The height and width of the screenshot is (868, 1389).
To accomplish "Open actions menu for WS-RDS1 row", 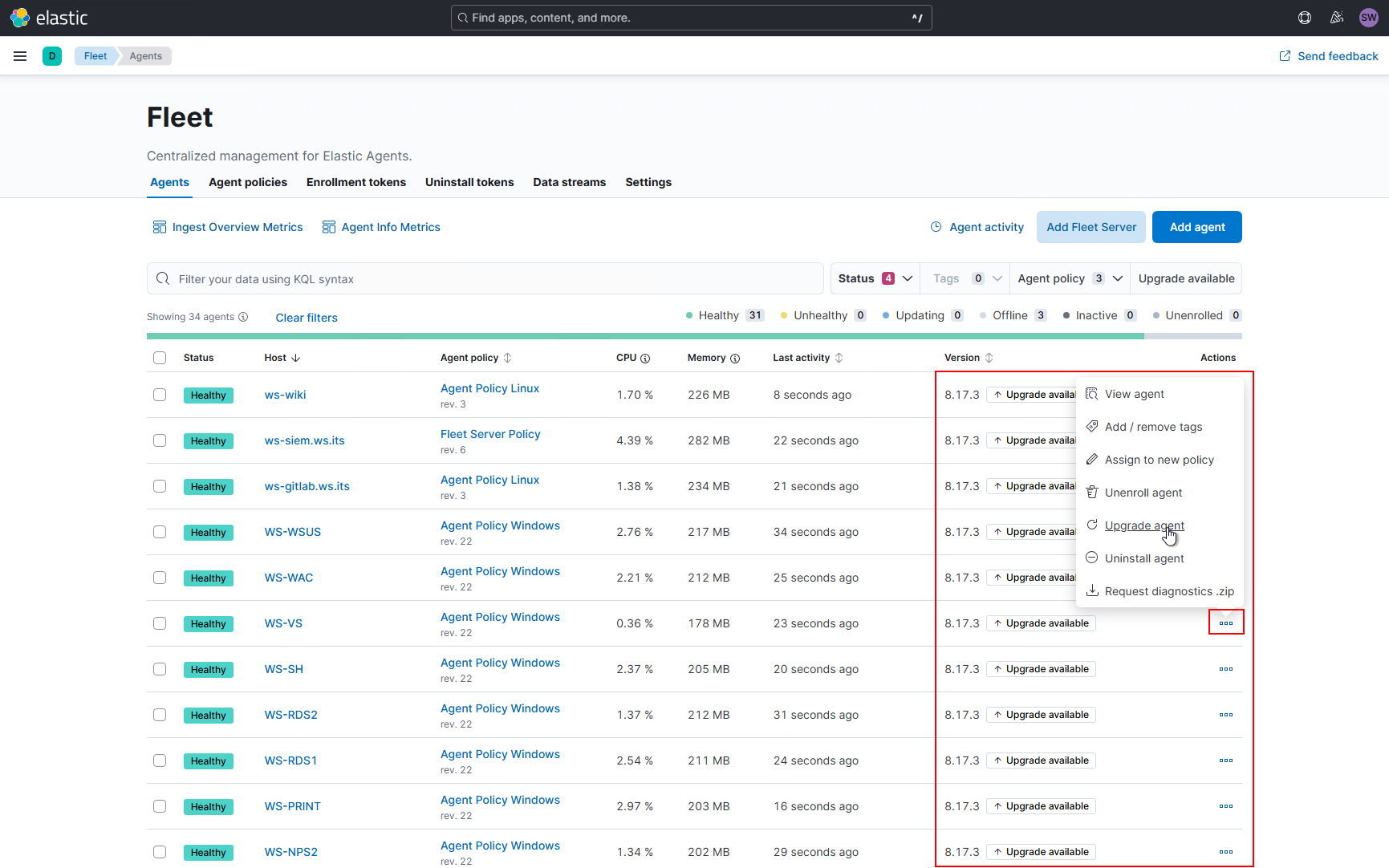I will click(1226, 761).
